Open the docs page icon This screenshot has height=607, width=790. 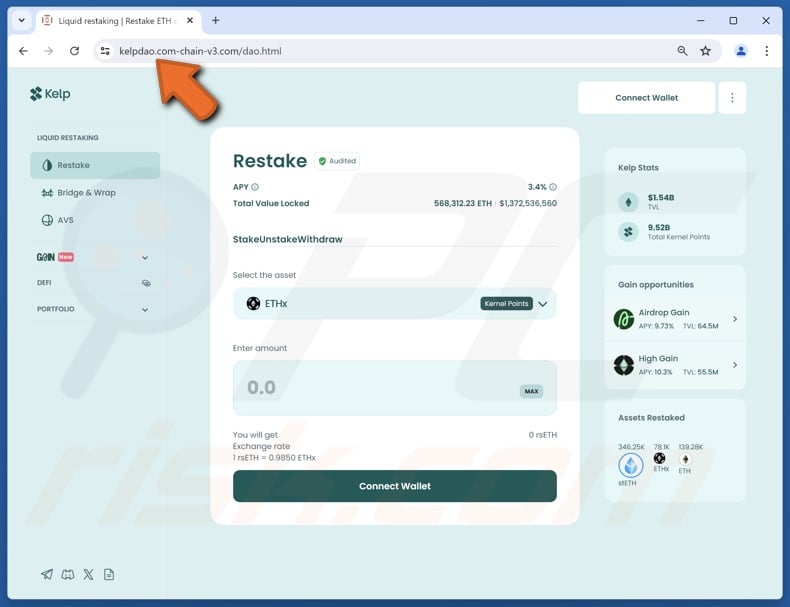pyautogui.click(x=109, y=574)
